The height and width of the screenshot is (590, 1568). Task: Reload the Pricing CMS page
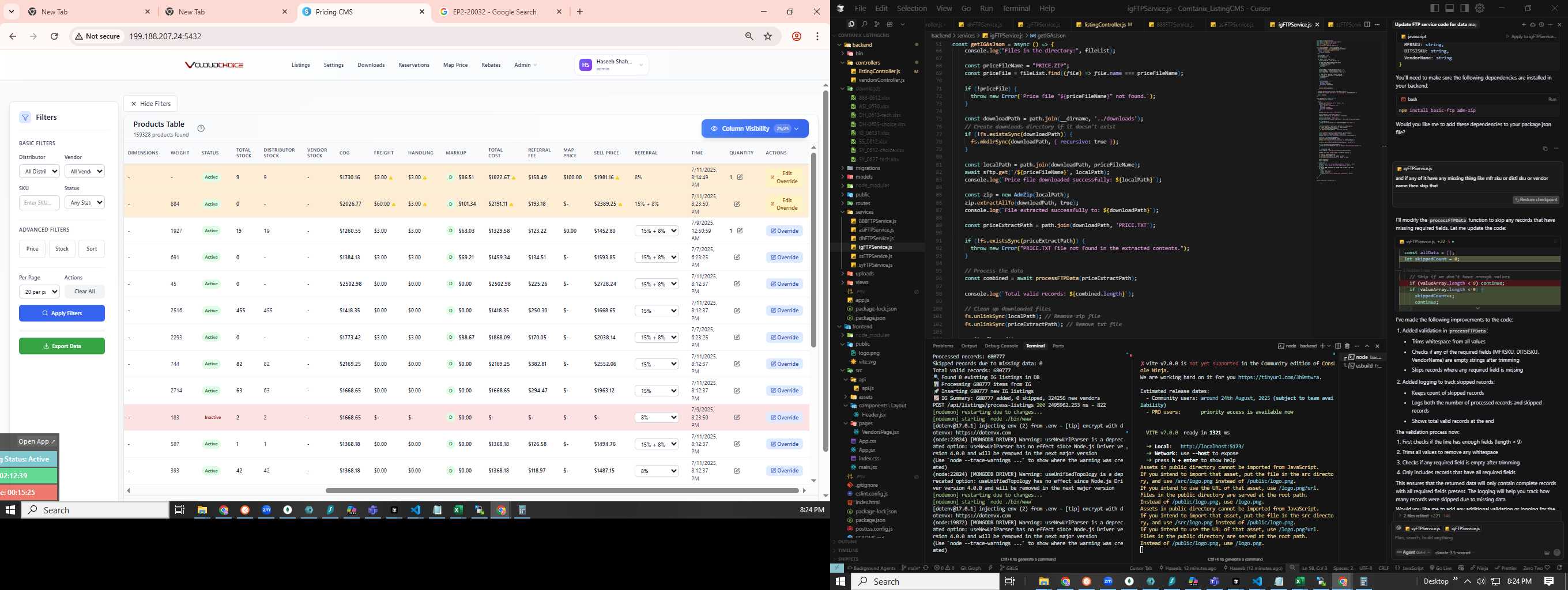[54, 36]
